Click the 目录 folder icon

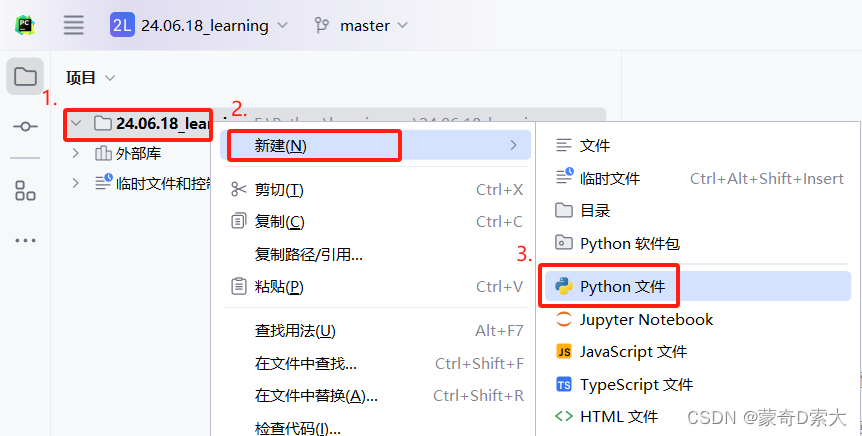564,209
